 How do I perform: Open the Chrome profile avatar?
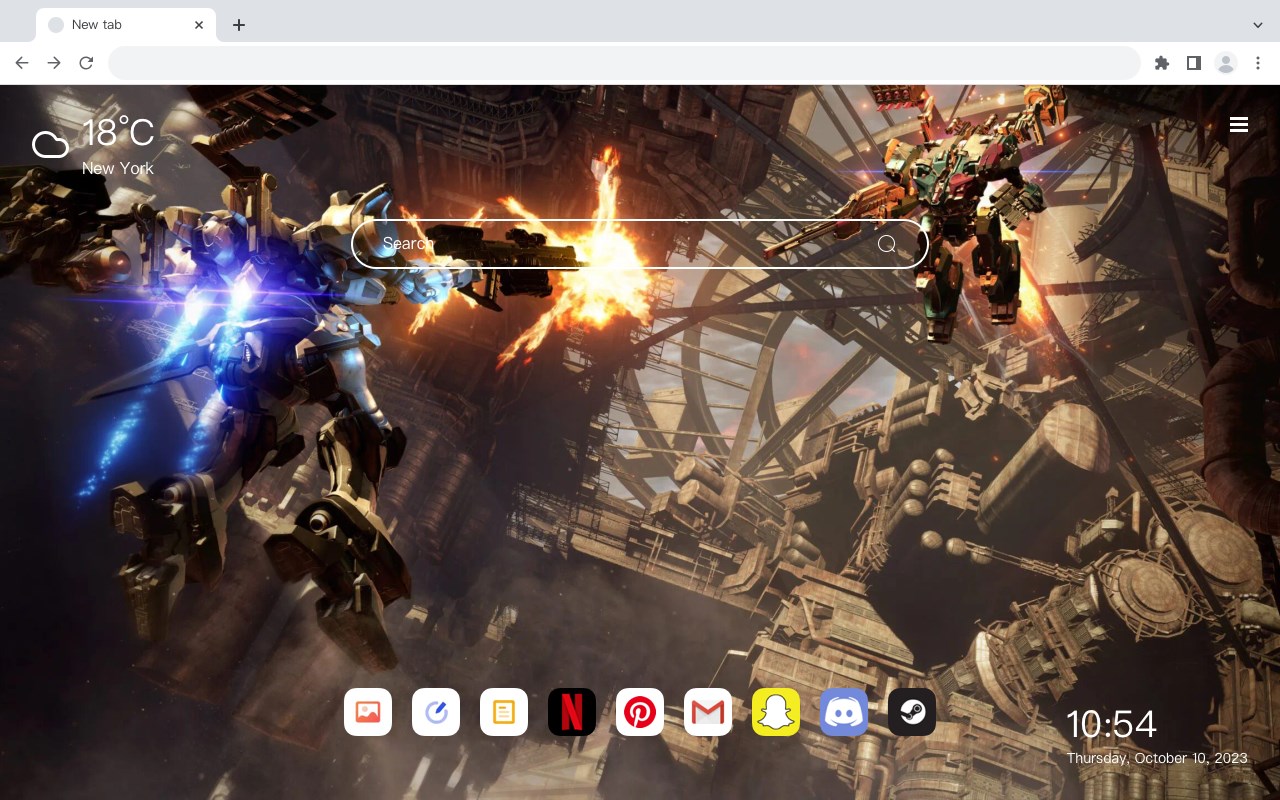pyautogui.click(x=1225, y=63)
